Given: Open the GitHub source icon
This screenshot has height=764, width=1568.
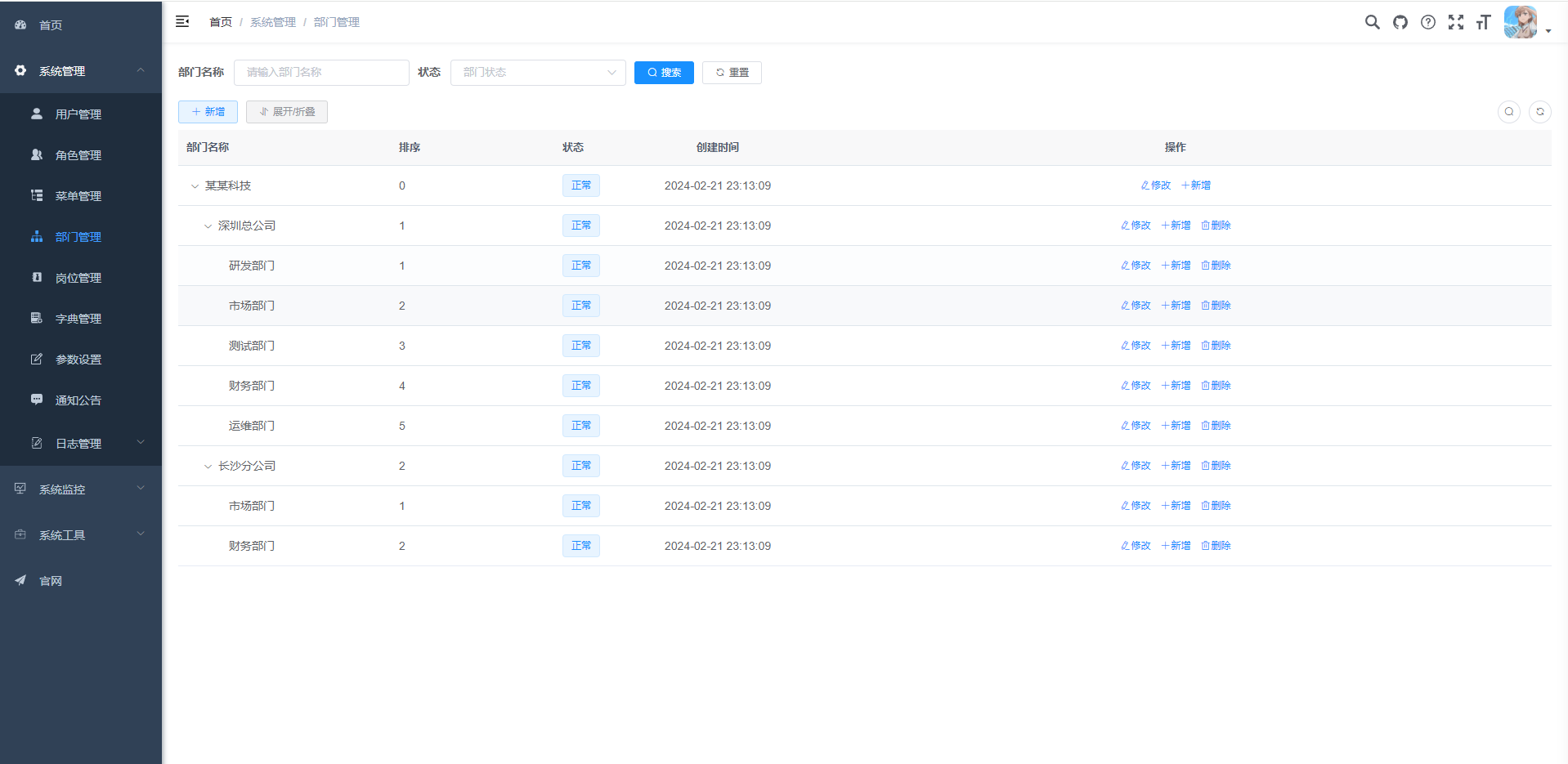Looking at the screenshot, I should [1400, 22].
